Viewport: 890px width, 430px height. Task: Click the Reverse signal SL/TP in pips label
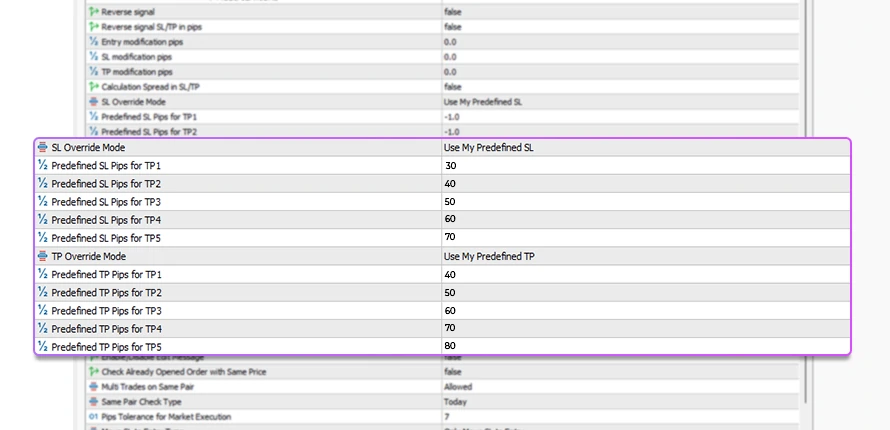coord(151,27)
